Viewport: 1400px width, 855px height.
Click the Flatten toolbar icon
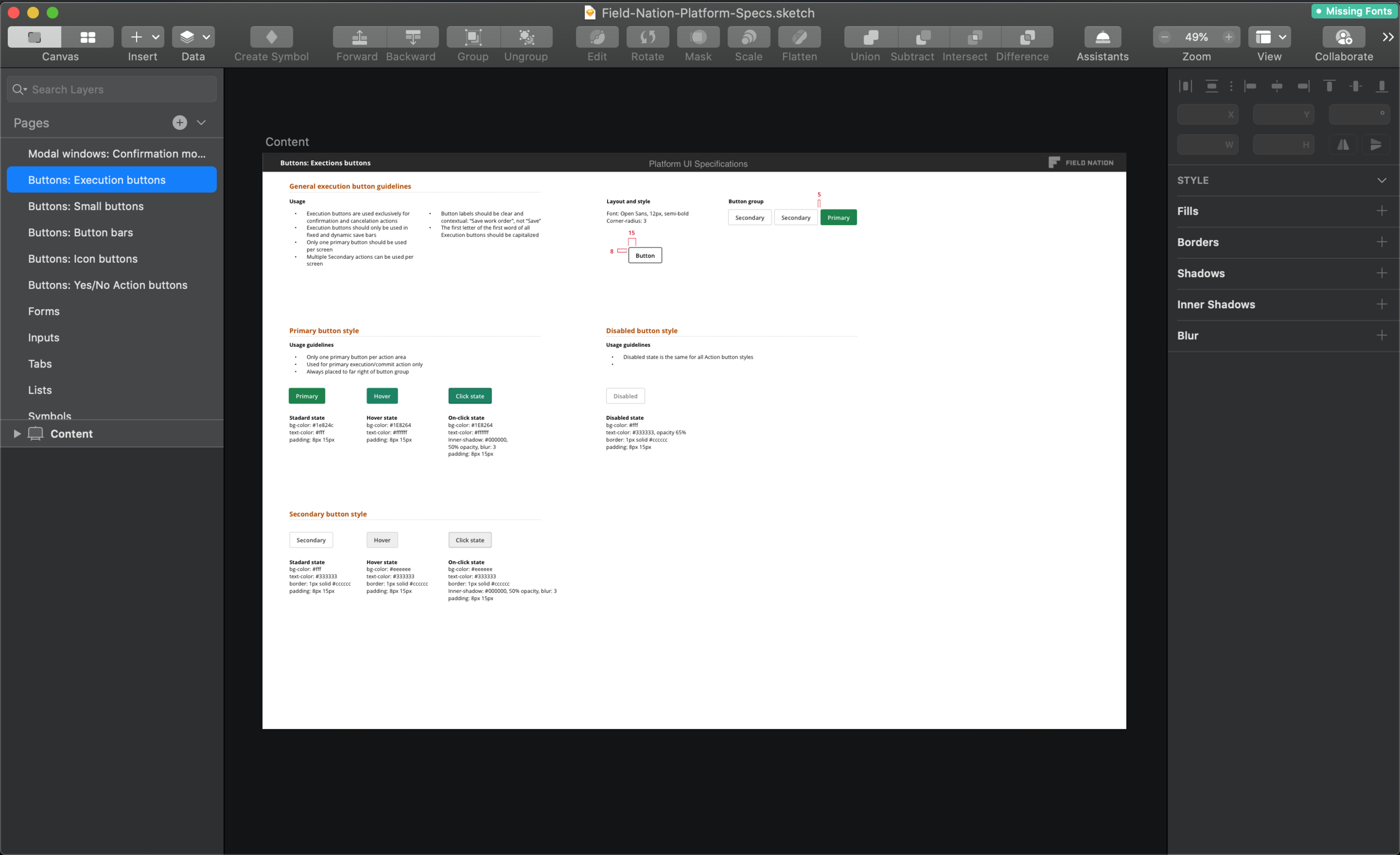tap(800, 37)
